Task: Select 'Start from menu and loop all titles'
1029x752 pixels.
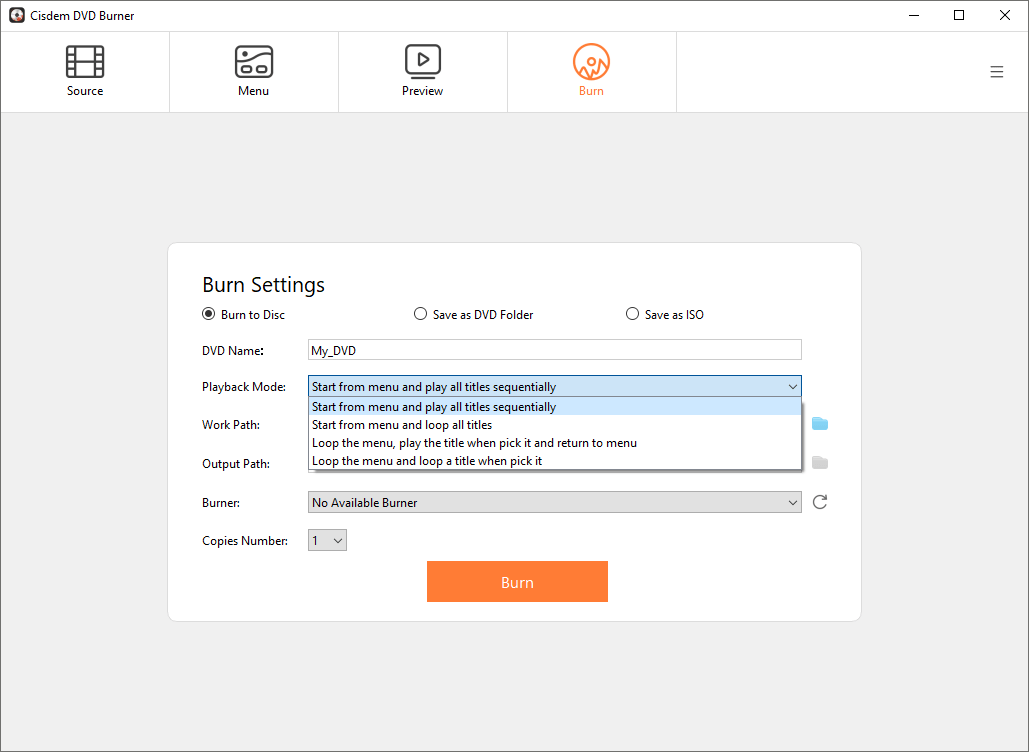Action: tap(401, 424)
